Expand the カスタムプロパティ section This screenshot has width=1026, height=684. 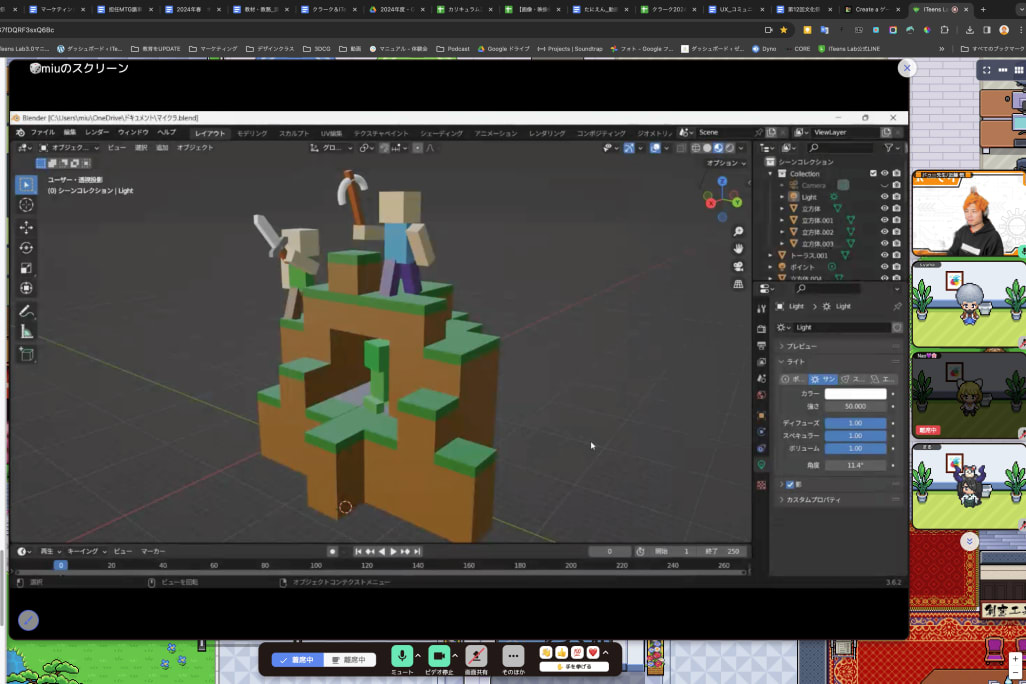tap(813, 499)
